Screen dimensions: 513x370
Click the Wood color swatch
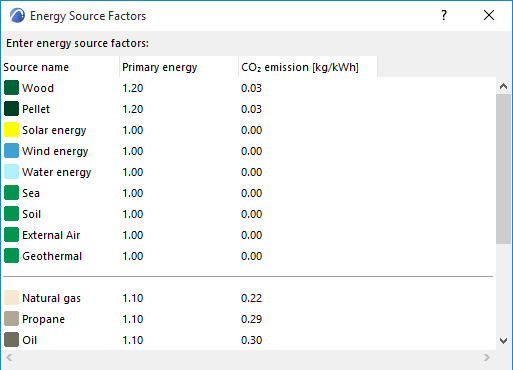[x=11, y=88]
